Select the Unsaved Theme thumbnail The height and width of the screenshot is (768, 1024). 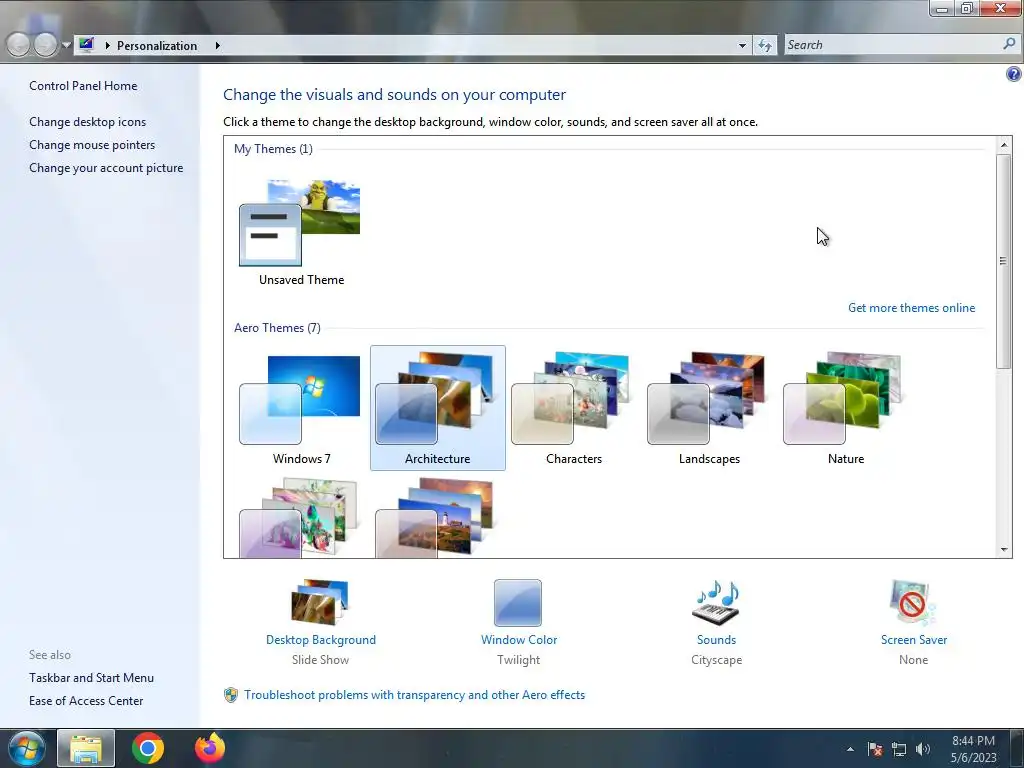(300, 223)
